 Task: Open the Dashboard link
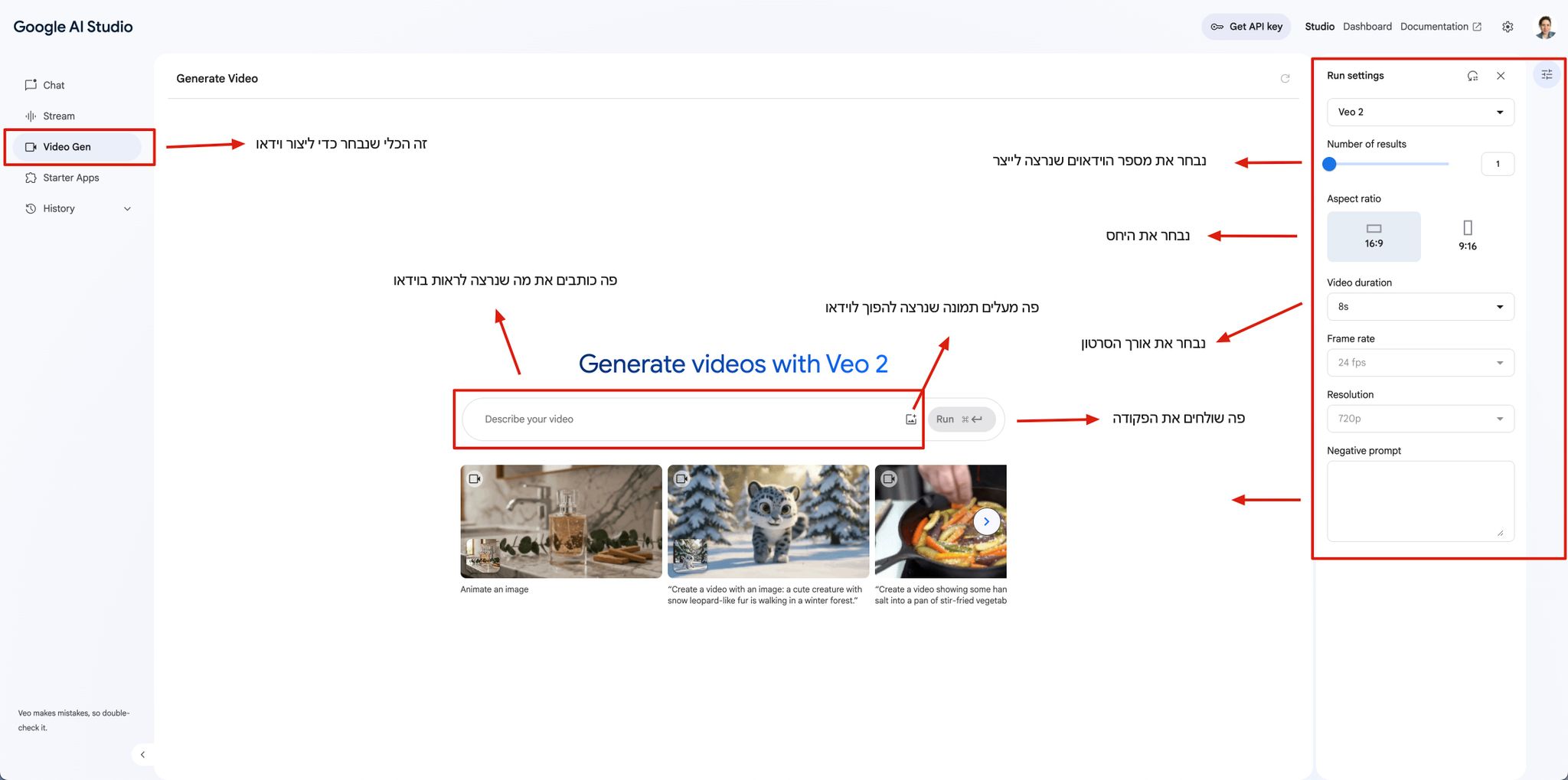coord(1367,27)
